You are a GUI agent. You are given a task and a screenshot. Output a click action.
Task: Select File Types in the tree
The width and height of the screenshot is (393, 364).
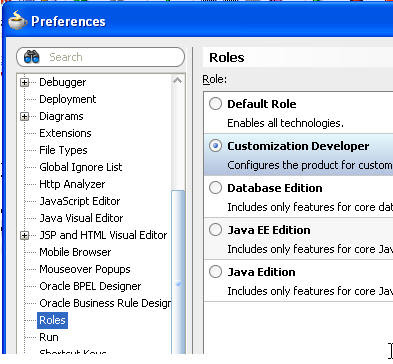pos(63,150)
